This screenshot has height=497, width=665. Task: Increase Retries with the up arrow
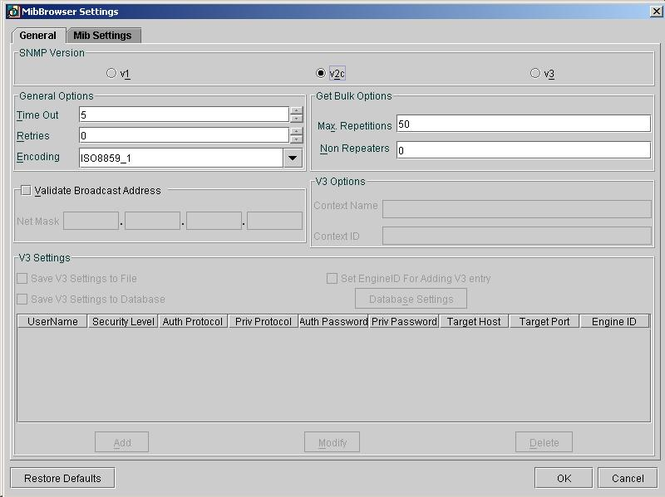(296, 131)
